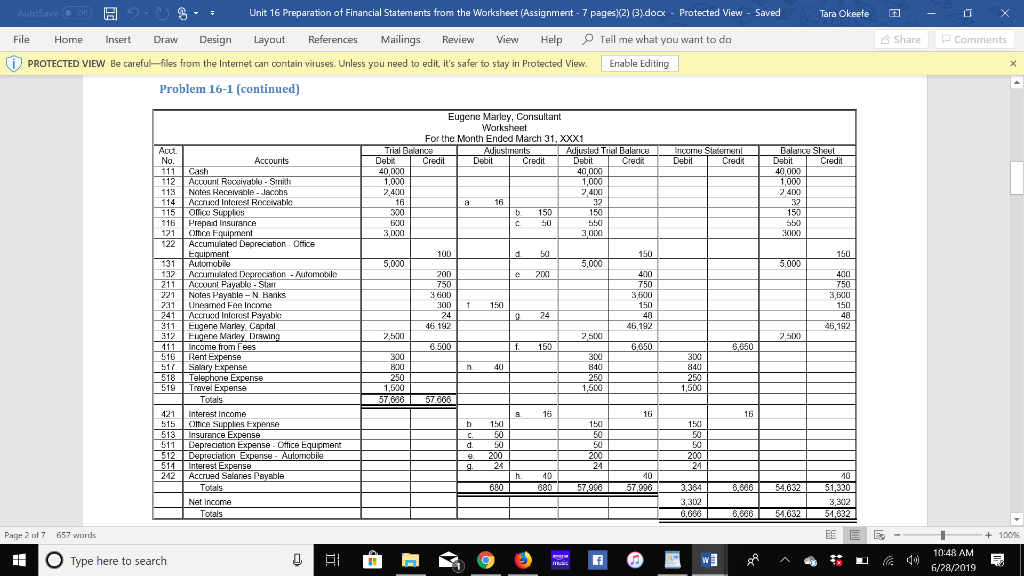Click the Zoom In plus icon
The height and width of the screenshot is (576, 1024).
[x=988, y=535]
